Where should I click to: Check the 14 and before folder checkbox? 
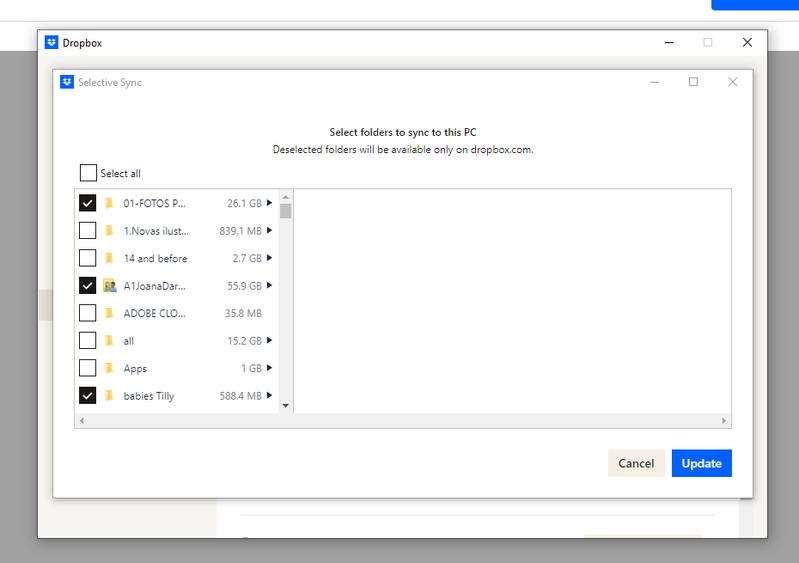click(88, 258)
